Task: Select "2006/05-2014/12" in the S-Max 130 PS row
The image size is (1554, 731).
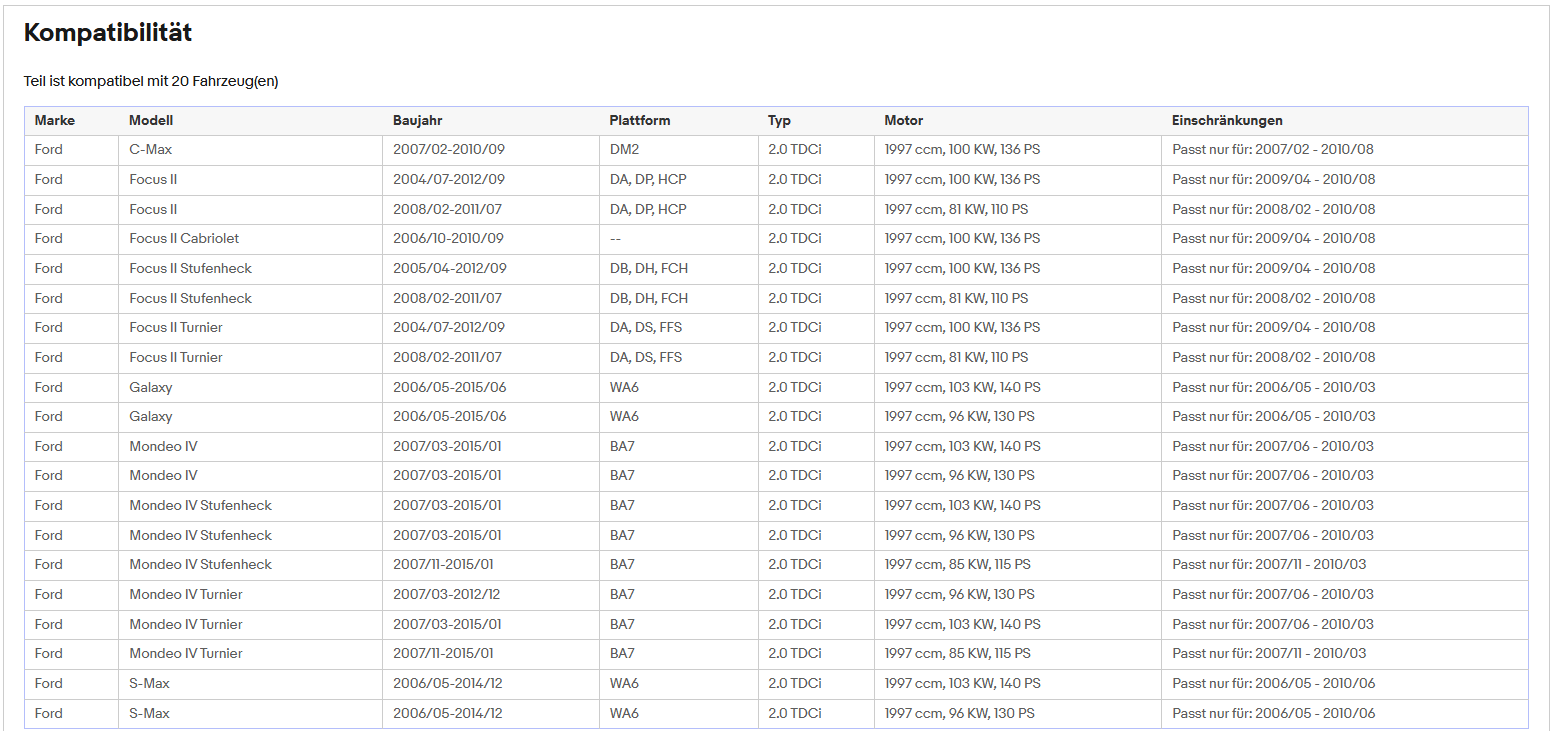Action: 448,713
